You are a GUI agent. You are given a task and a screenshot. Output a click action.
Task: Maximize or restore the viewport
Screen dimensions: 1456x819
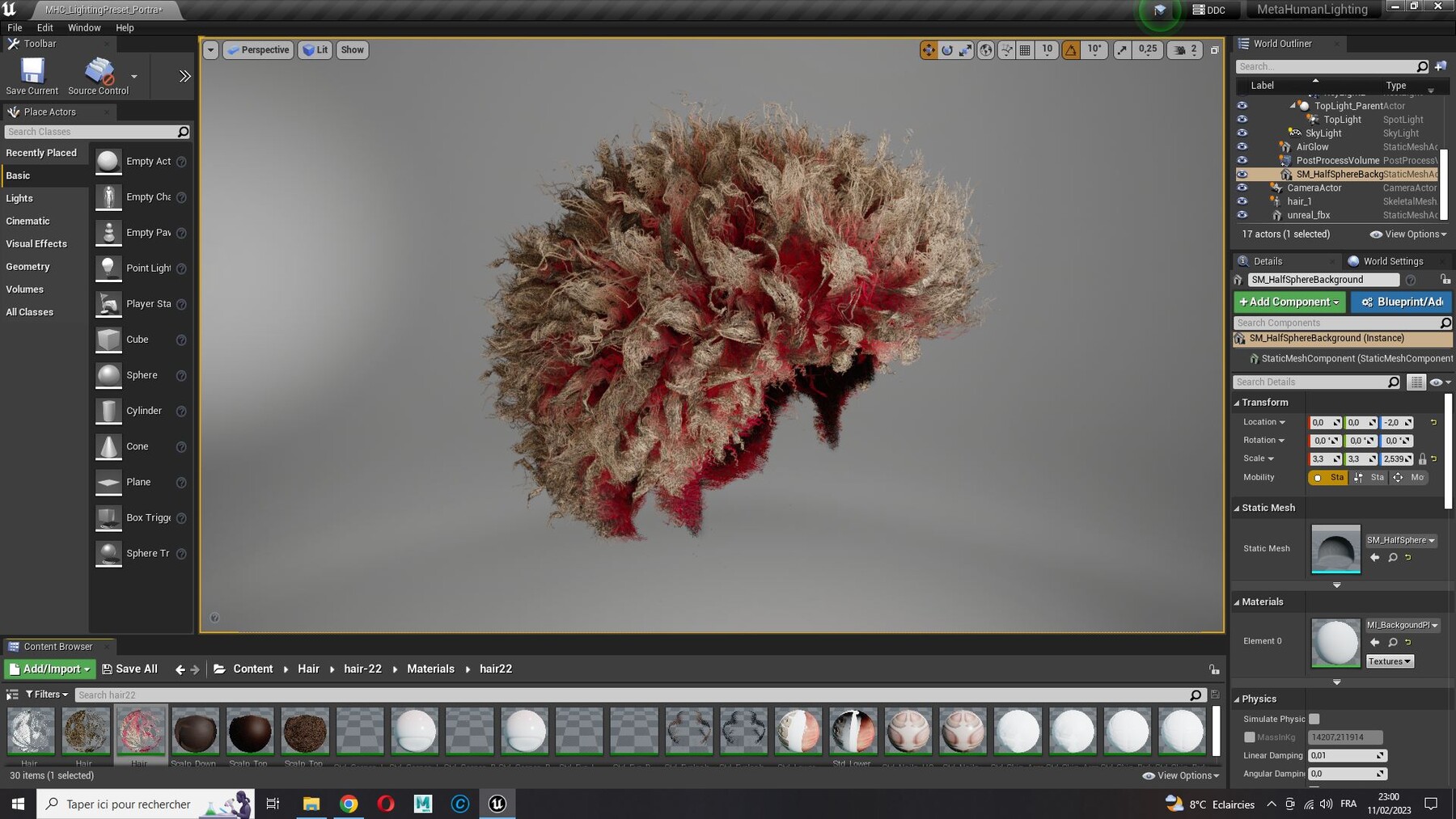pyautogui.click(x=1214, y=50)
